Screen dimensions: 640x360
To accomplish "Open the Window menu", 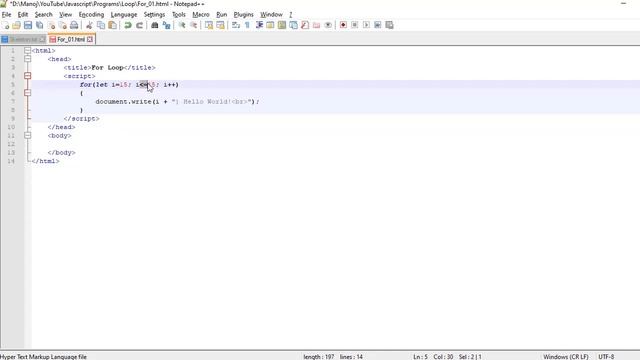I will tap(271, 14).
